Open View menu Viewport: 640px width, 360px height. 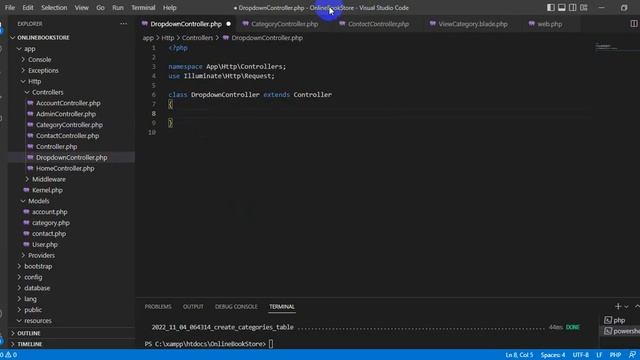tap(81, 7)
